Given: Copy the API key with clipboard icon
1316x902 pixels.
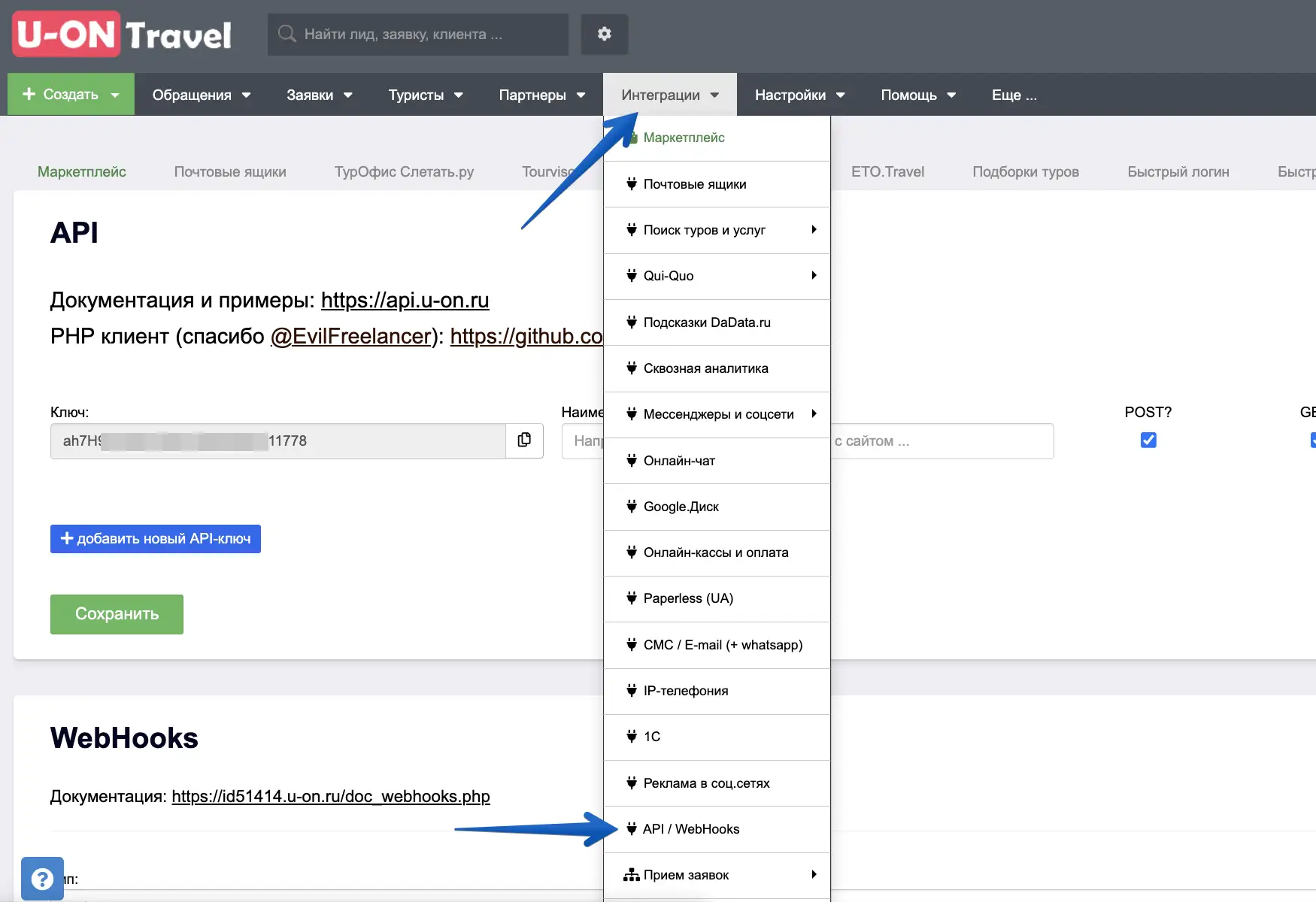Looking at the screenshot, I should (524, 440).
